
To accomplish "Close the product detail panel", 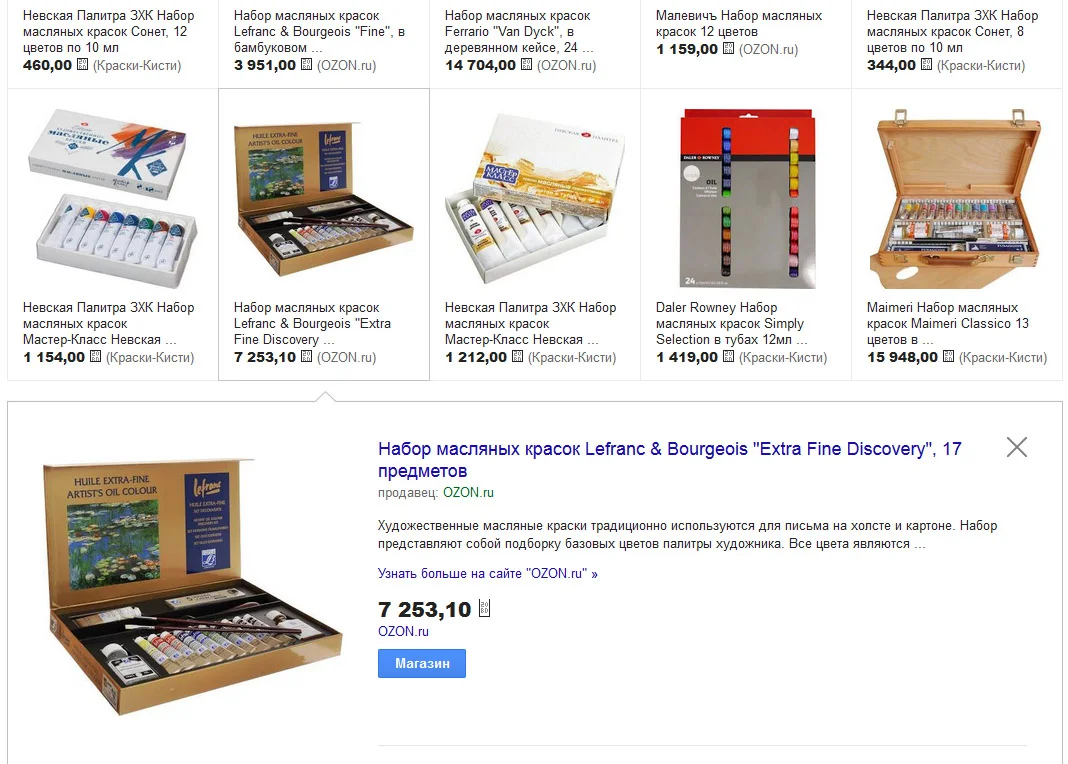I will (1016, 447).
